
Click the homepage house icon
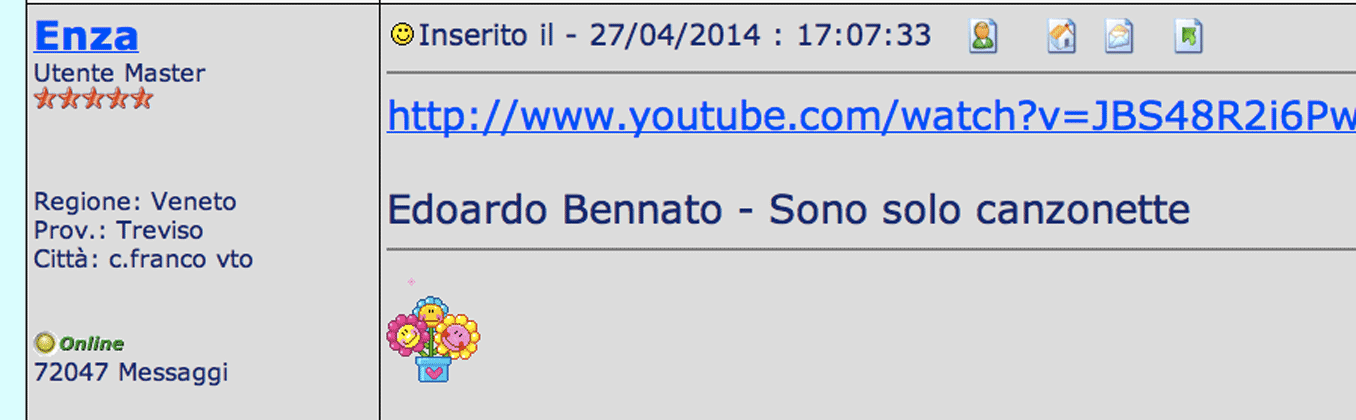point(1061,37)
